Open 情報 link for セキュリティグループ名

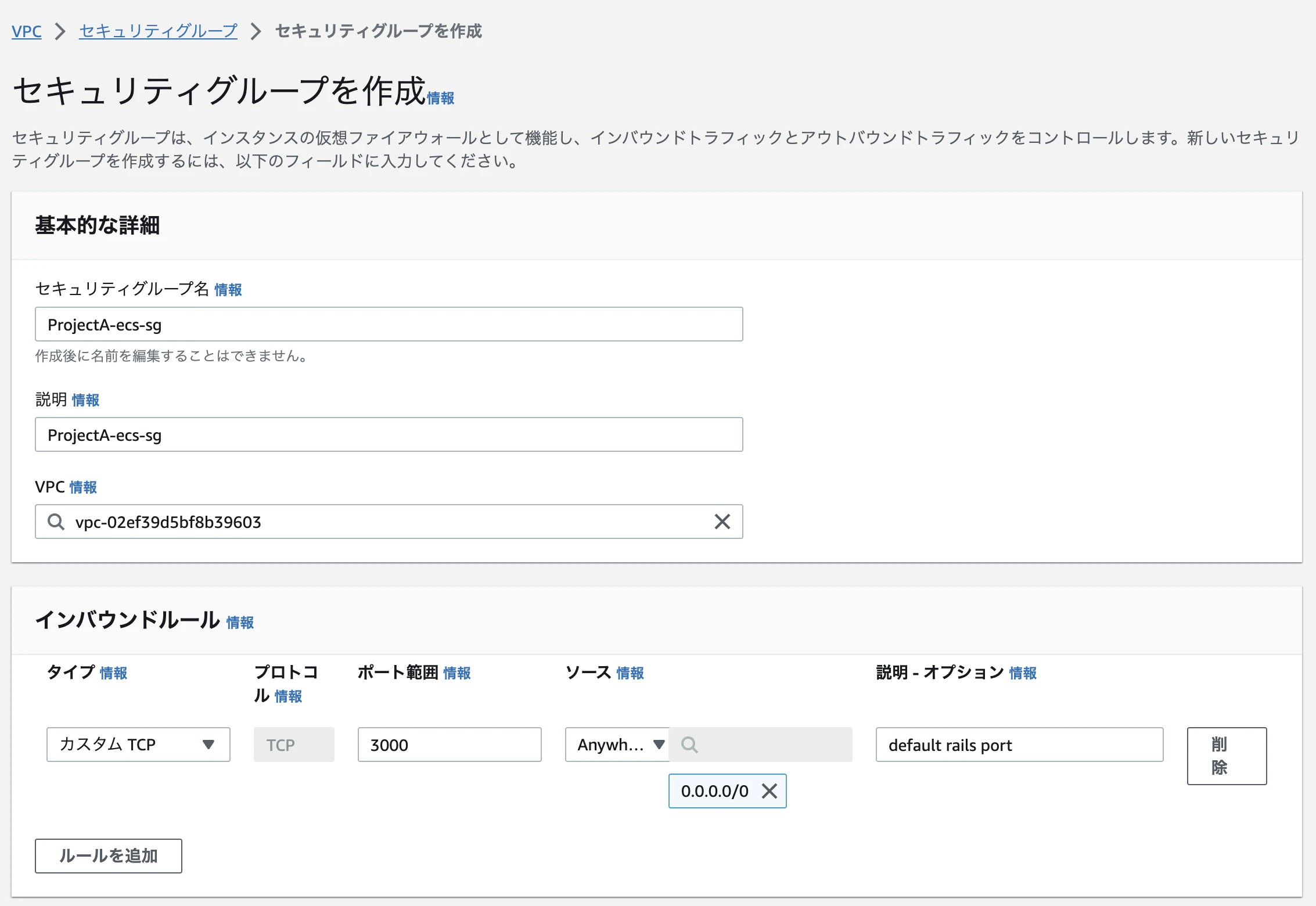(228, 290)
